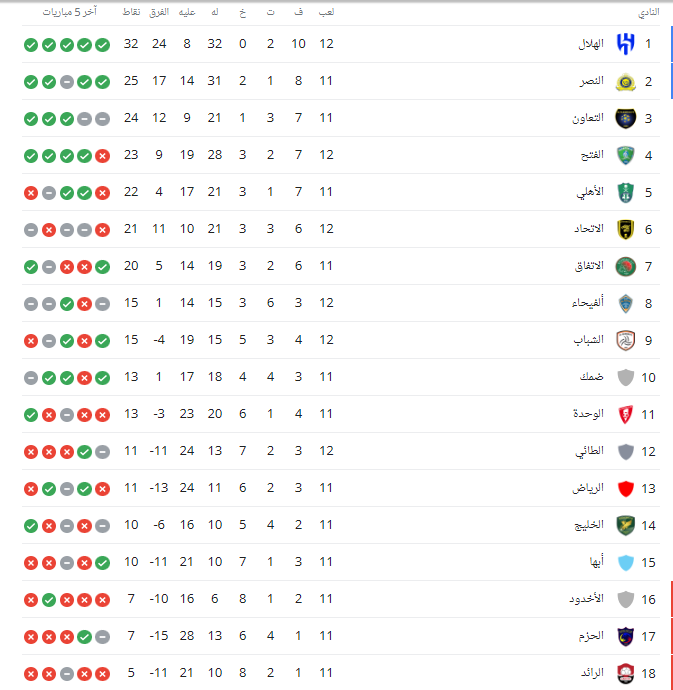Click the Al-Wehda red crest
This screenshot has width=673, height=690.
[x=625, y=414]
